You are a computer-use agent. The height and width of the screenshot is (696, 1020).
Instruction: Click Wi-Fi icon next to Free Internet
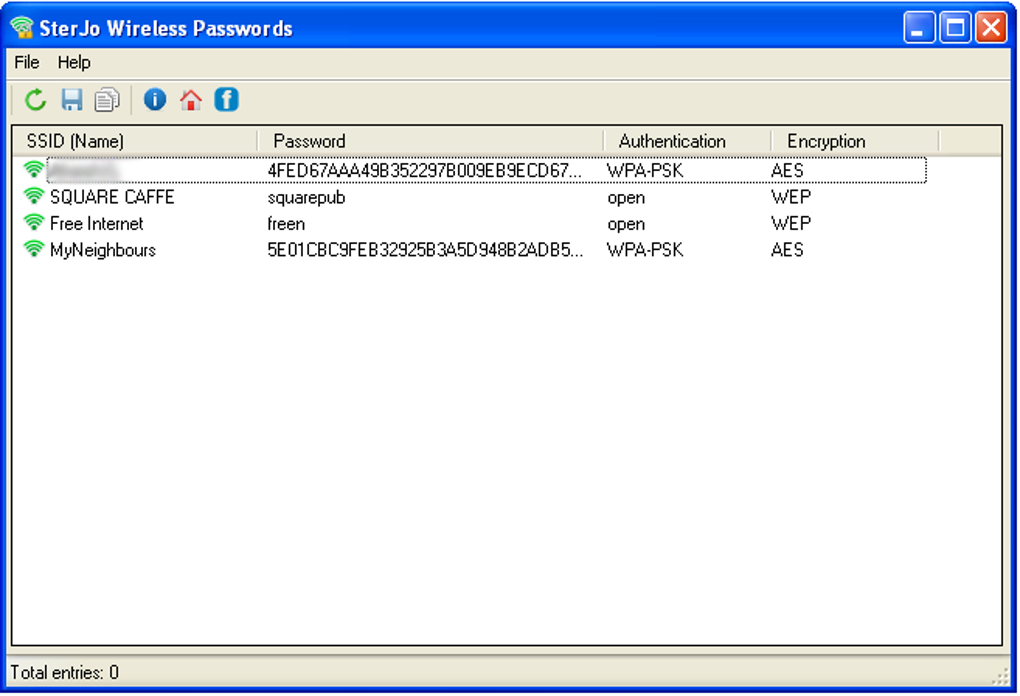33,223
